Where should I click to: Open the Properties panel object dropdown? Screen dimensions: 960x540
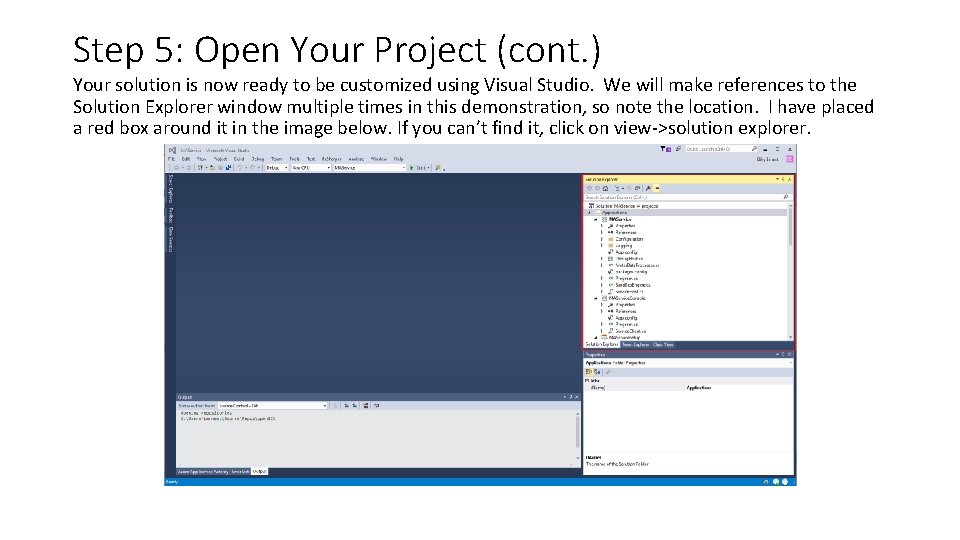coord(689,362)
